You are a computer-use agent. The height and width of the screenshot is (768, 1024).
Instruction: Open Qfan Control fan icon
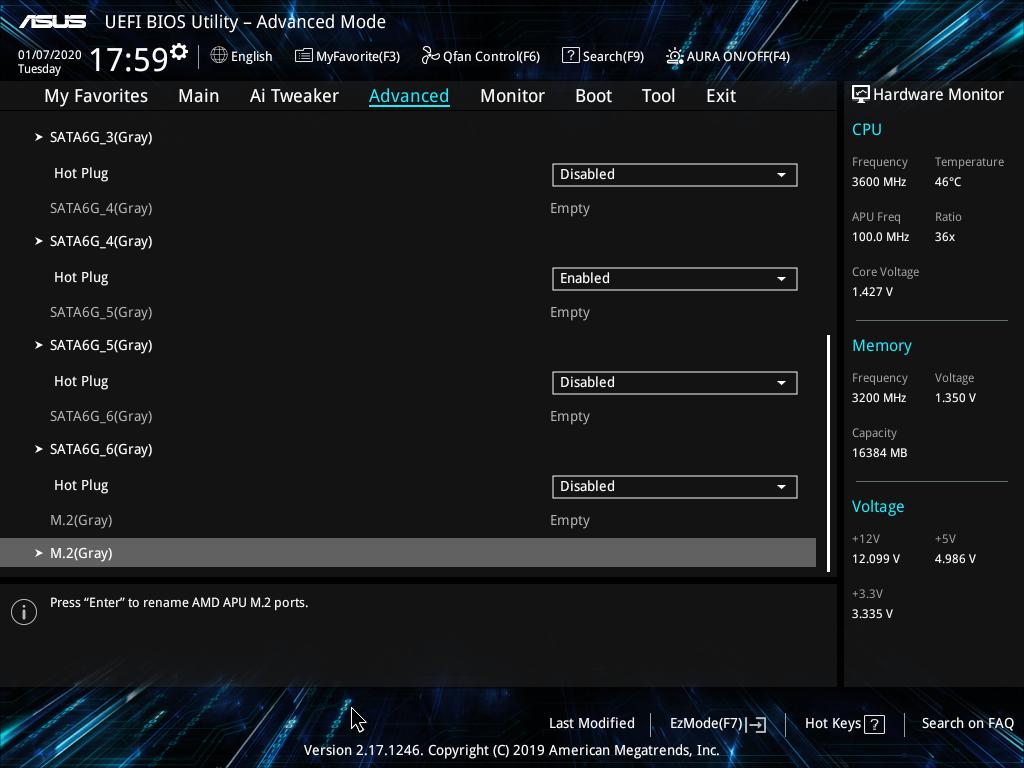430,56
